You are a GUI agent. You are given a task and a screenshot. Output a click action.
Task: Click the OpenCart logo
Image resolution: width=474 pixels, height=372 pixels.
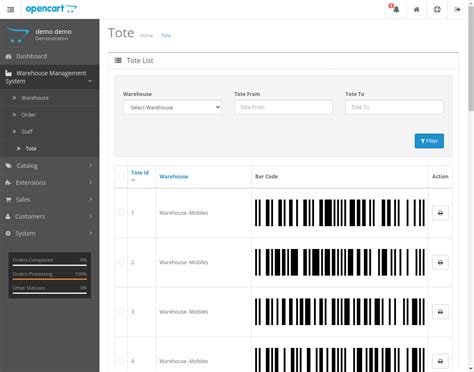pyautogui.click(x=51, y=9)
